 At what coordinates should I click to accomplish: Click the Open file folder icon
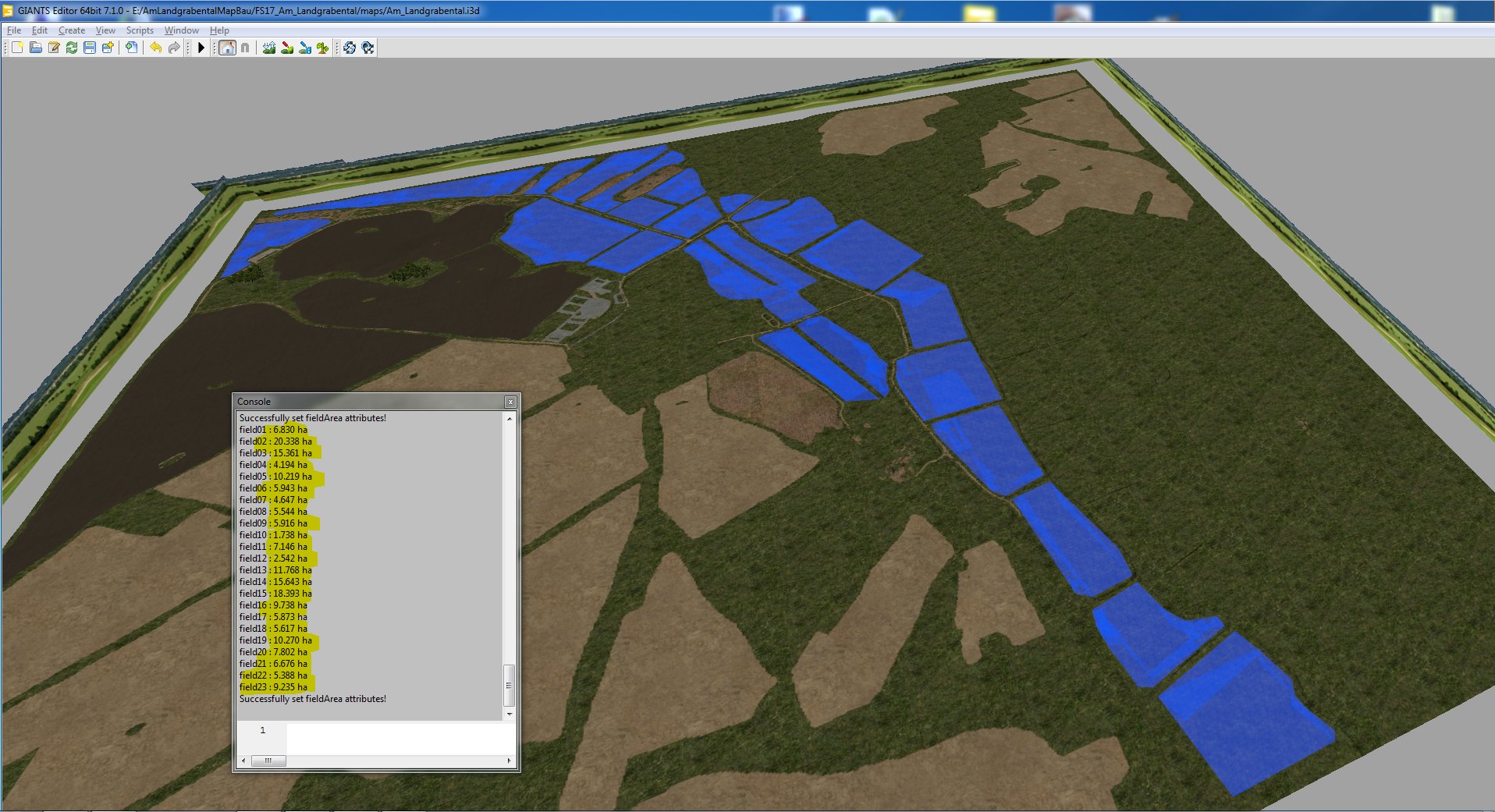[x=36, y=48]
